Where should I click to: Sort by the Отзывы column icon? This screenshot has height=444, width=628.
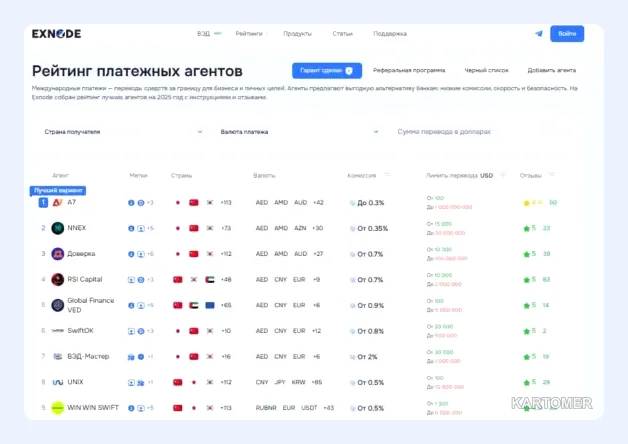(552, 175)
